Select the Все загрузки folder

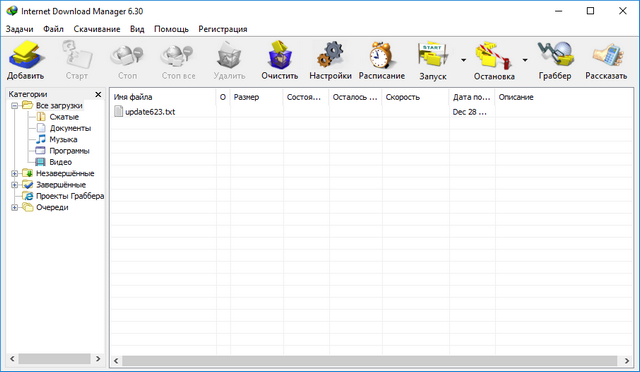pyautogui.click(x=59, y=105)
